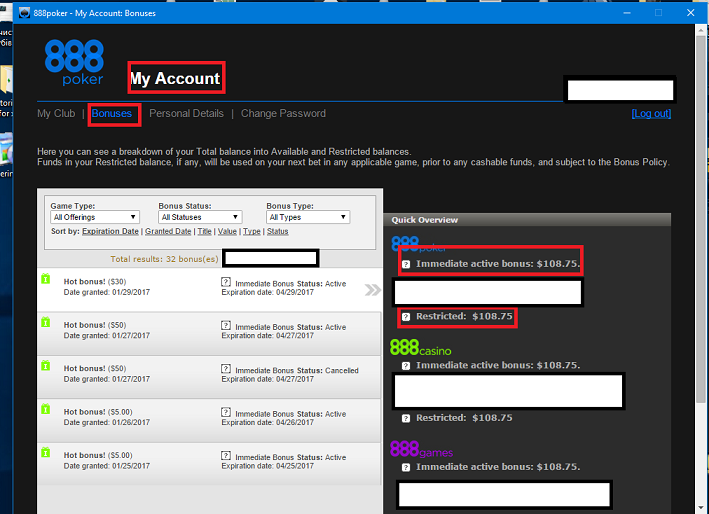Go to Change Password tab

click(x=283, y=113)
